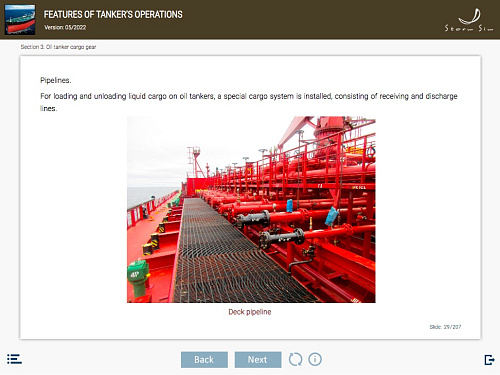Reload the slide with the refresh icon

pyautogui.click(x=295, y=359)
